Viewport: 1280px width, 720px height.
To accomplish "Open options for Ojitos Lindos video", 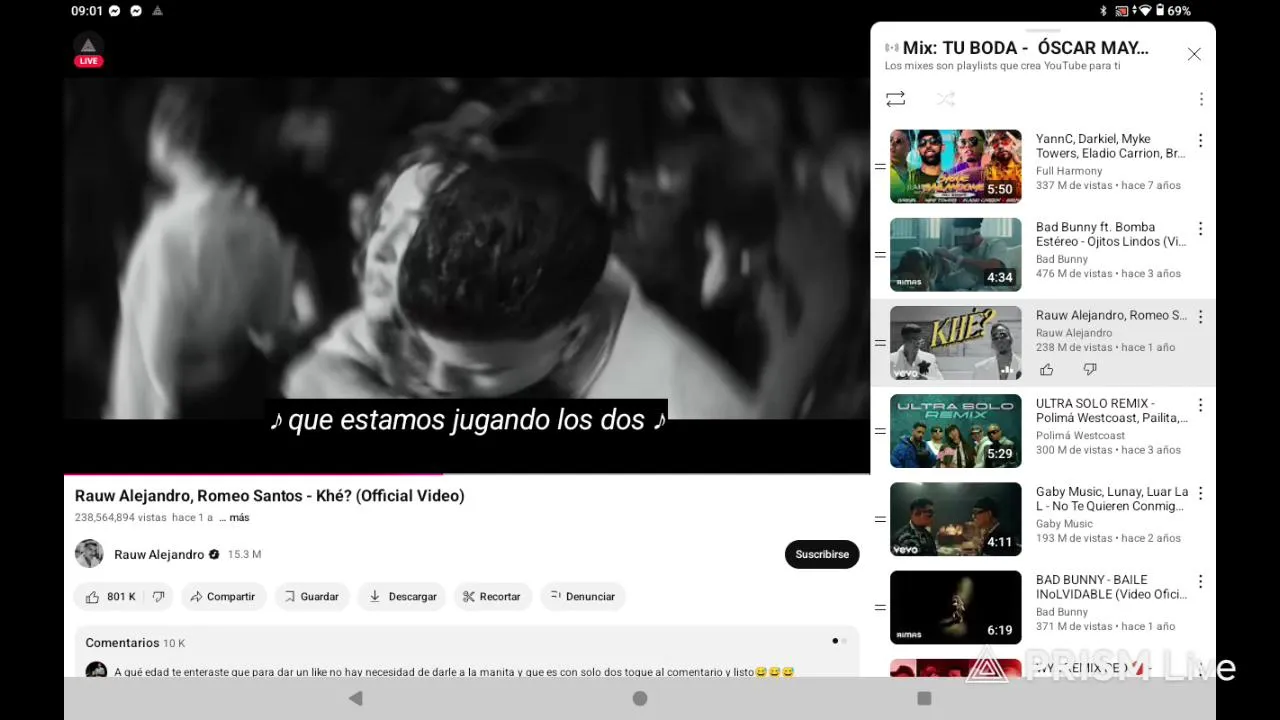I will [x=1200, y=229].
